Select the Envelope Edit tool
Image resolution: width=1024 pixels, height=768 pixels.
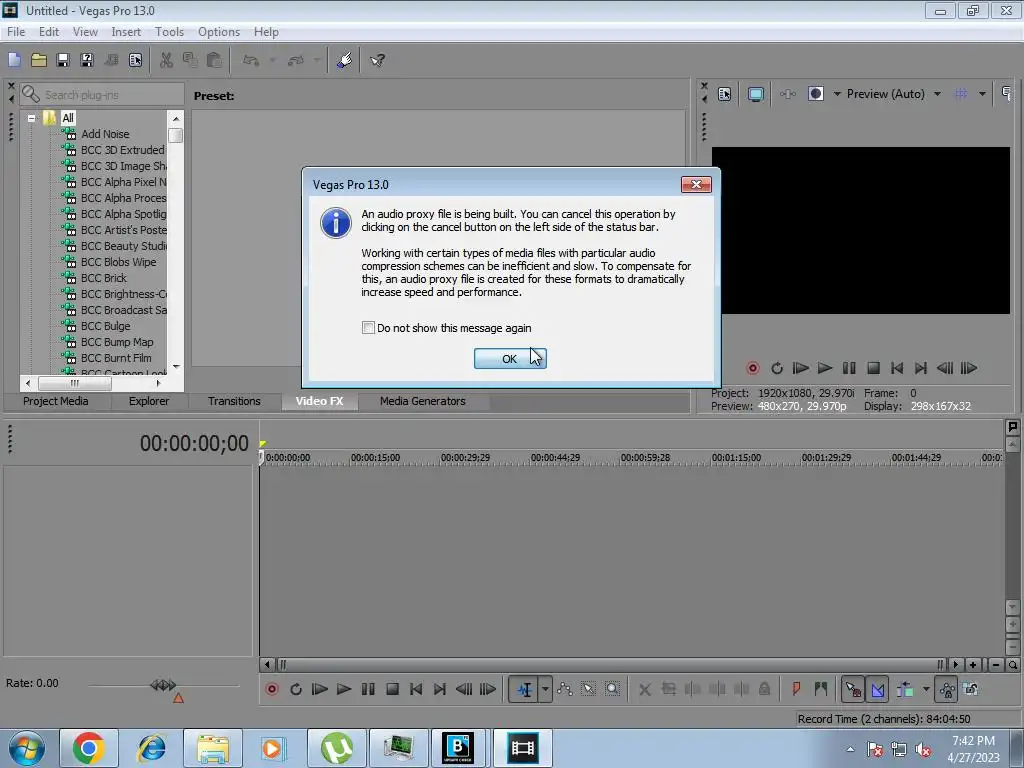click(565, 689)
